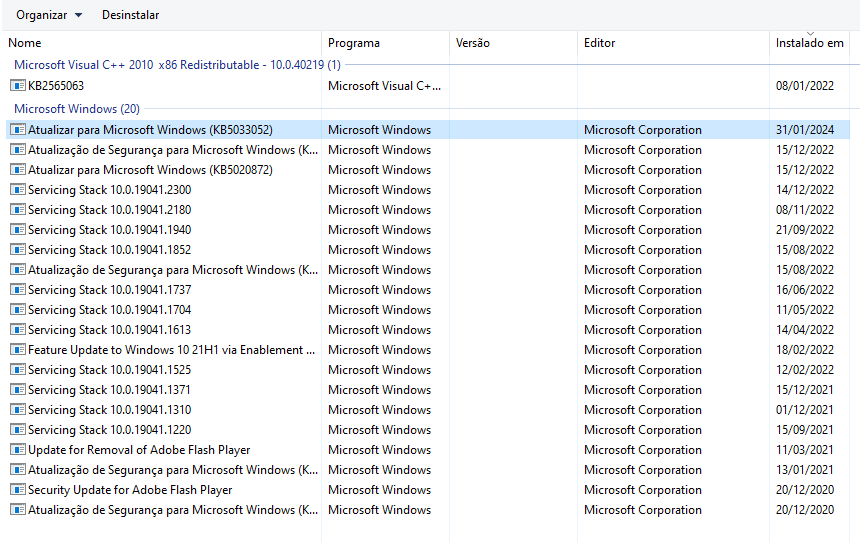Click the icon of Servicing Stack 10.0.19041.2180
This screenshot has width=860, height=543.
click(x=18, y=210)
